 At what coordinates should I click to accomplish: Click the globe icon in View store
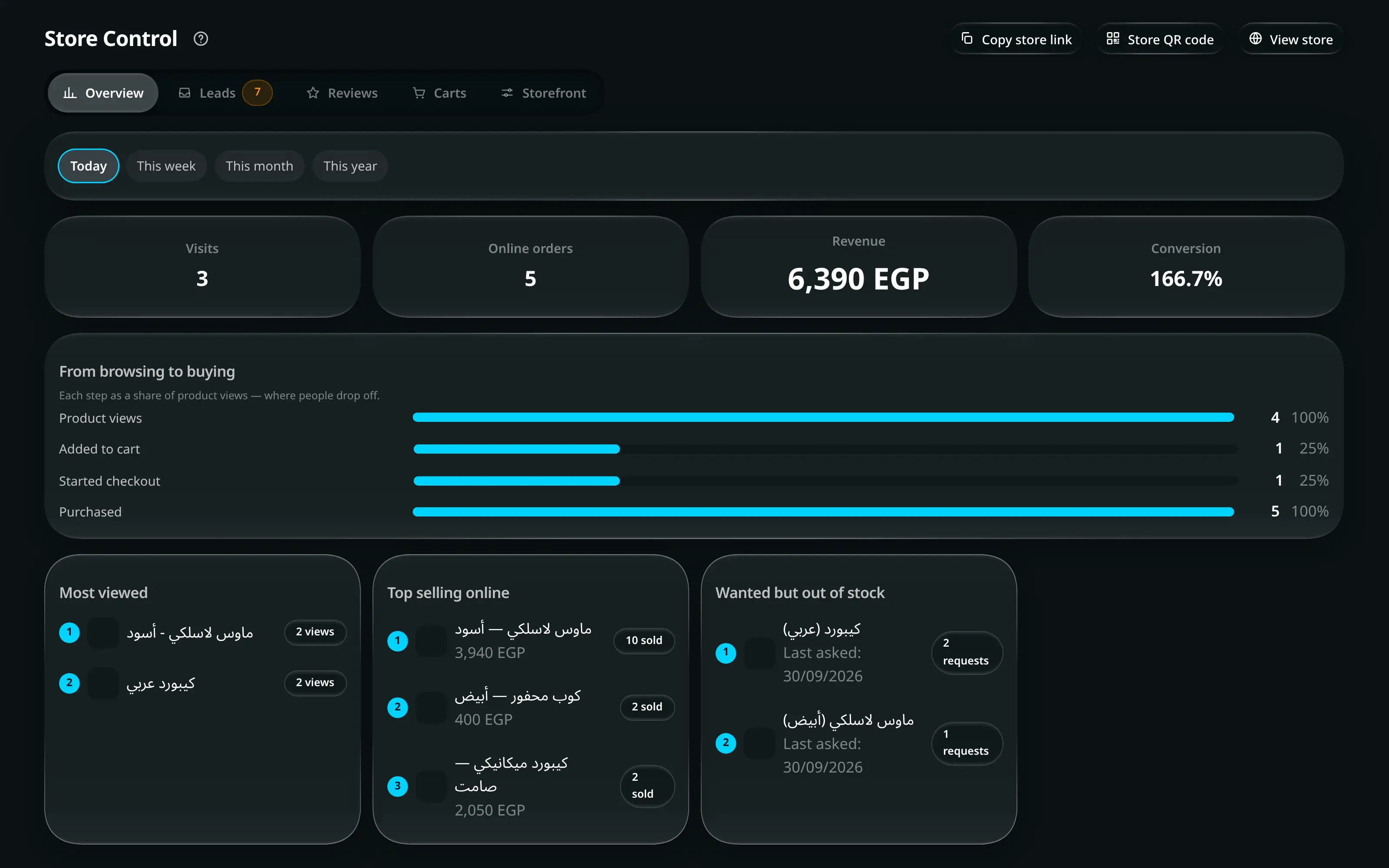coord(1255,39)
